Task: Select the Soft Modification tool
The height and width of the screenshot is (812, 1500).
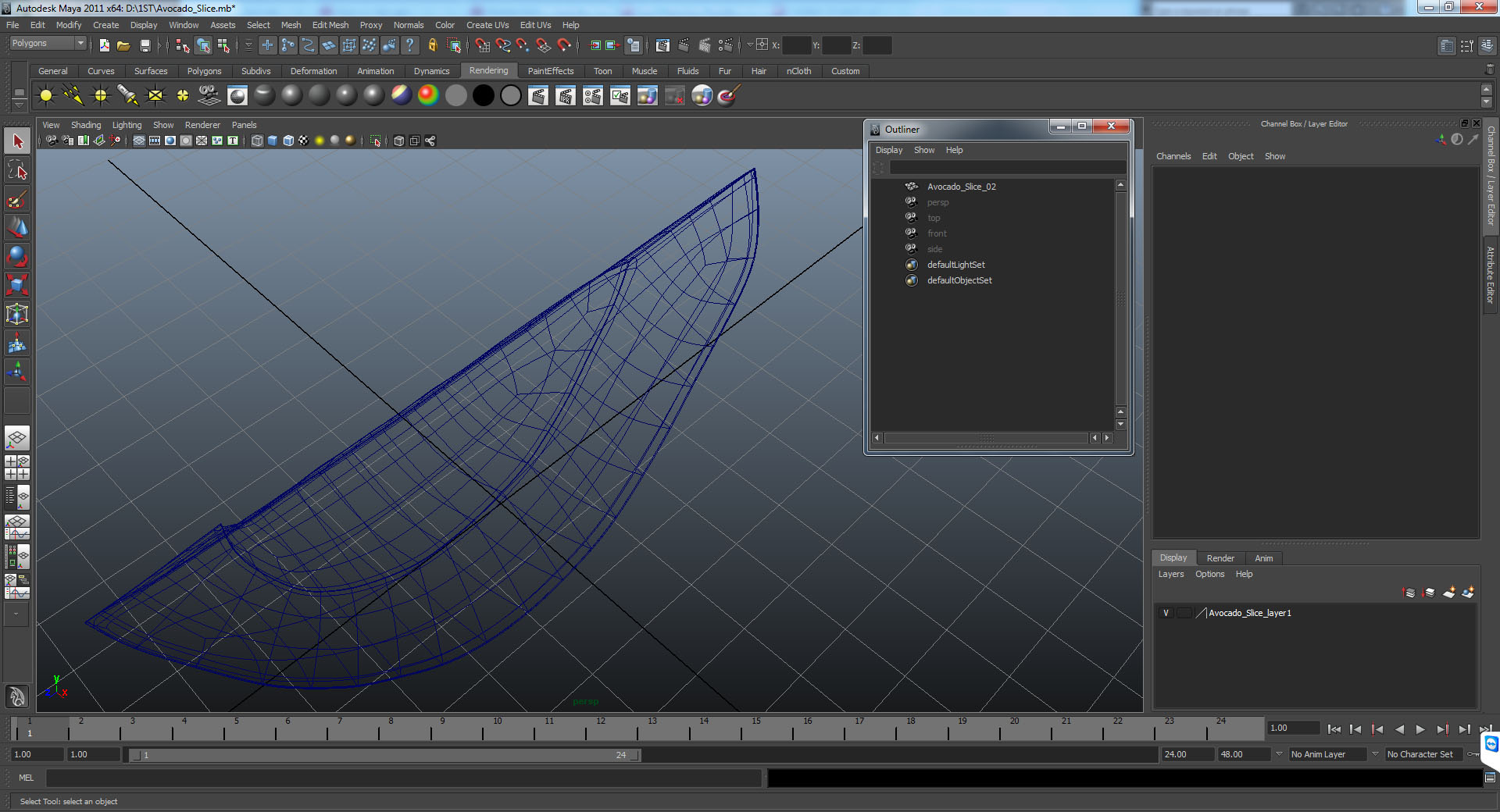Action: pos(17,344)
